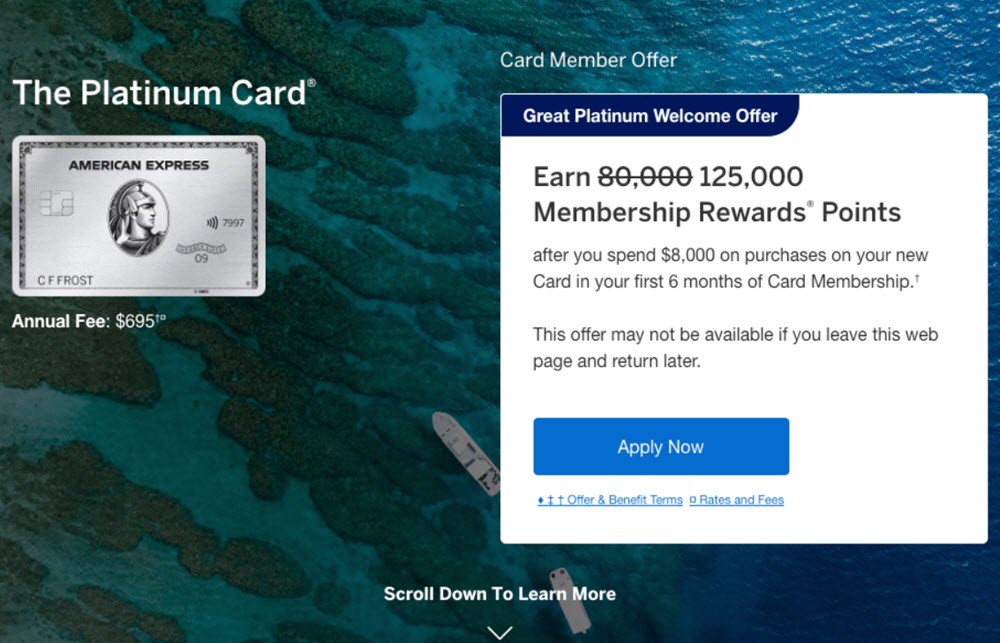The width and height of the screenshot is (1000, 643).
Task: Open the Rates and Fees link
Action: pyautogui.click(x=738, y=499)
